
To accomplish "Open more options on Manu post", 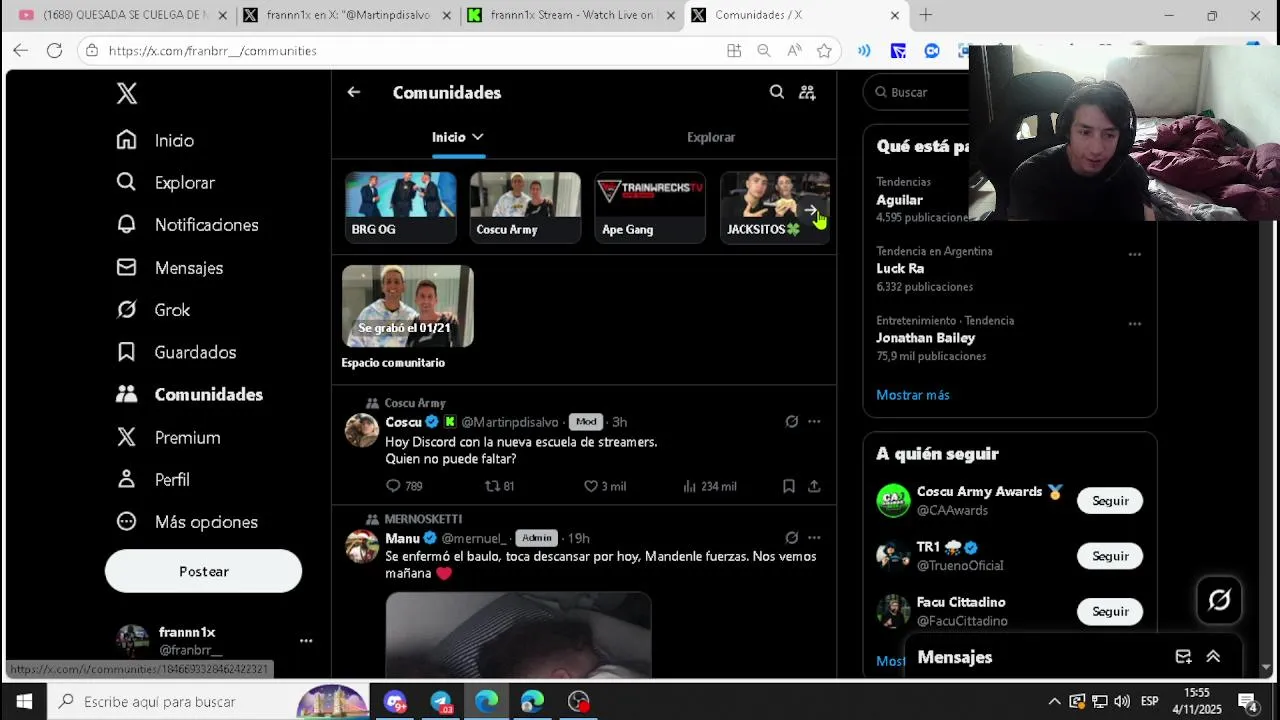I will [814, 538].
